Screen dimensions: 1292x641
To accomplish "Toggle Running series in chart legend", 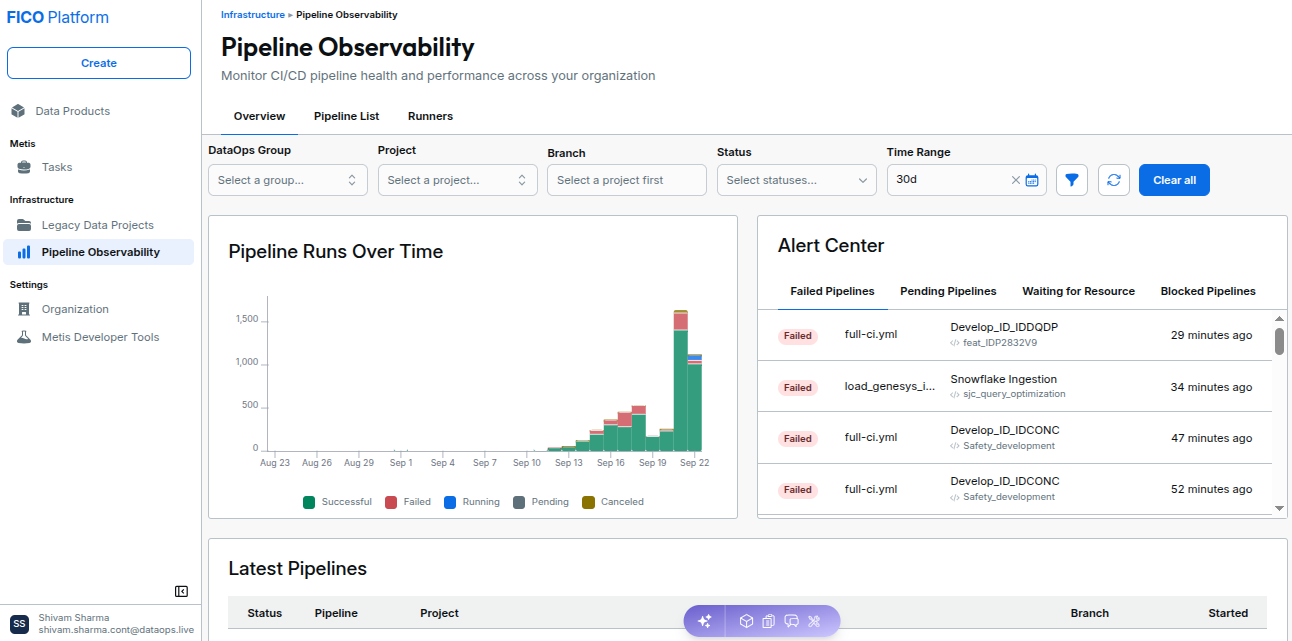I will 472,502.
